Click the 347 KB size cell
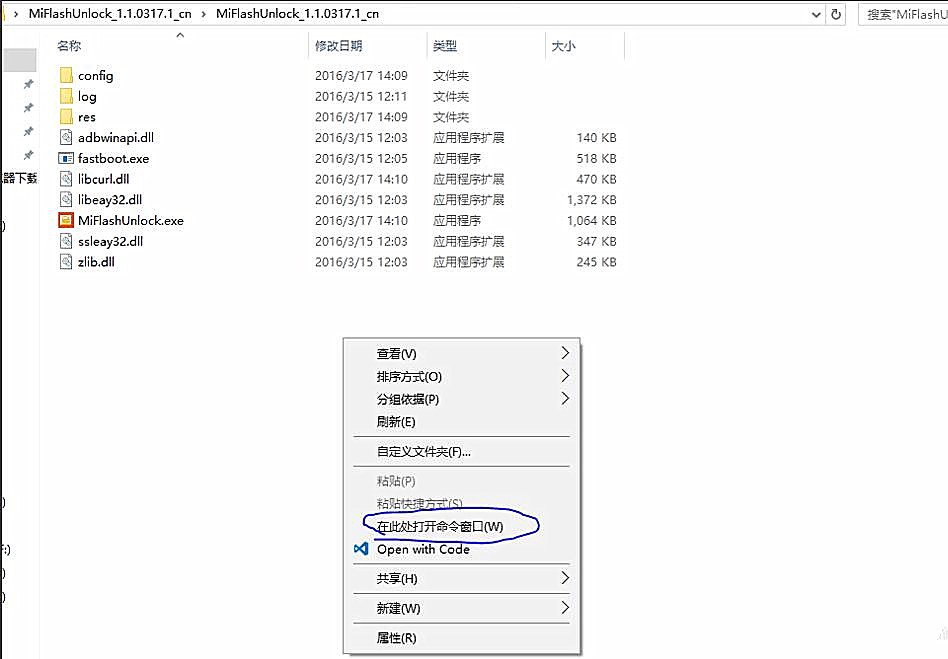 click(597, 241)
